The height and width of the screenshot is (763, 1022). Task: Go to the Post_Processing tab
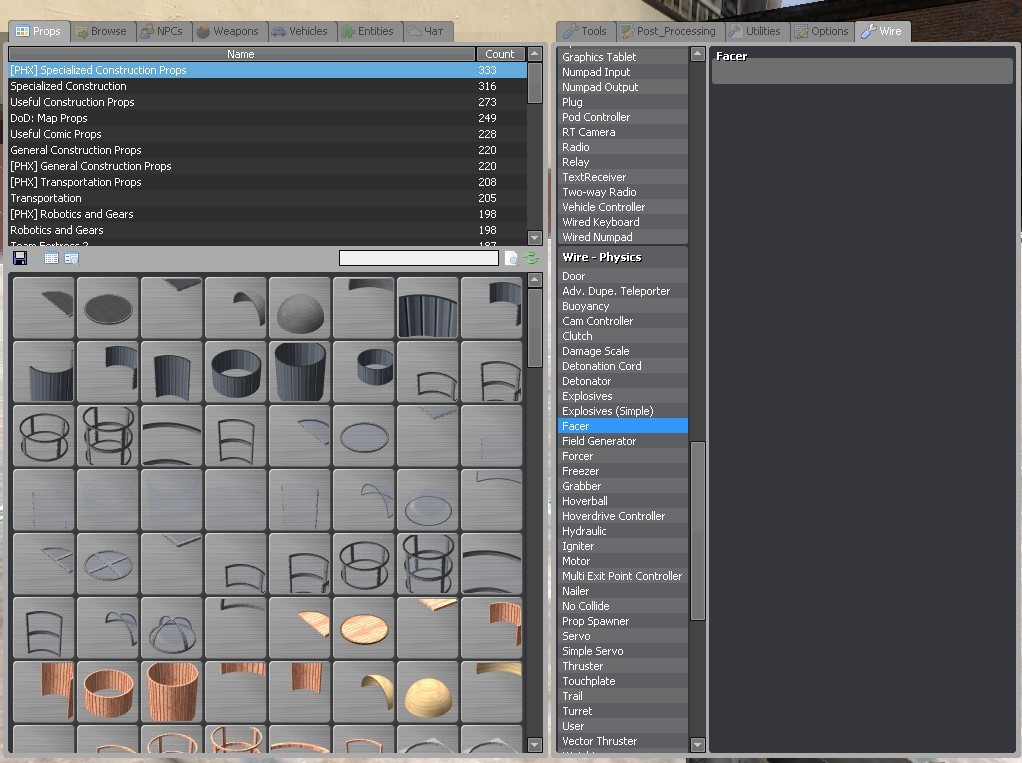click(667, 31)
